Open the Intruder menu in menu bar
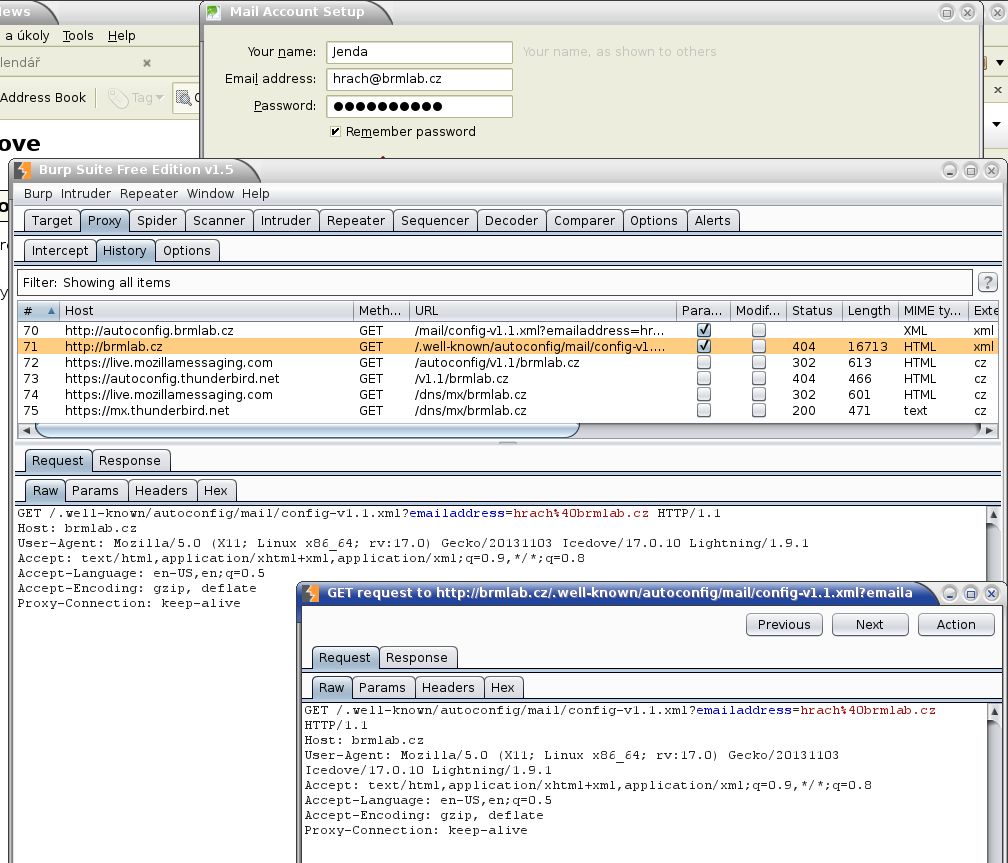Screen dimensions: 1008x863 (x=86, y=194)
